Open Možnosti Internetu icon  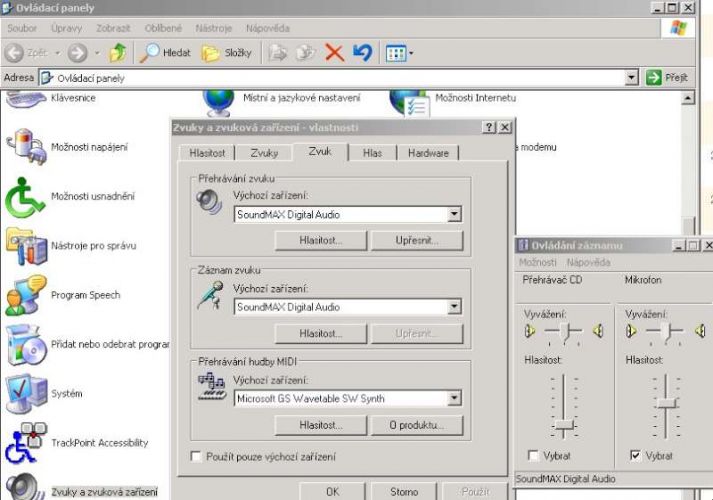(409, 103)
